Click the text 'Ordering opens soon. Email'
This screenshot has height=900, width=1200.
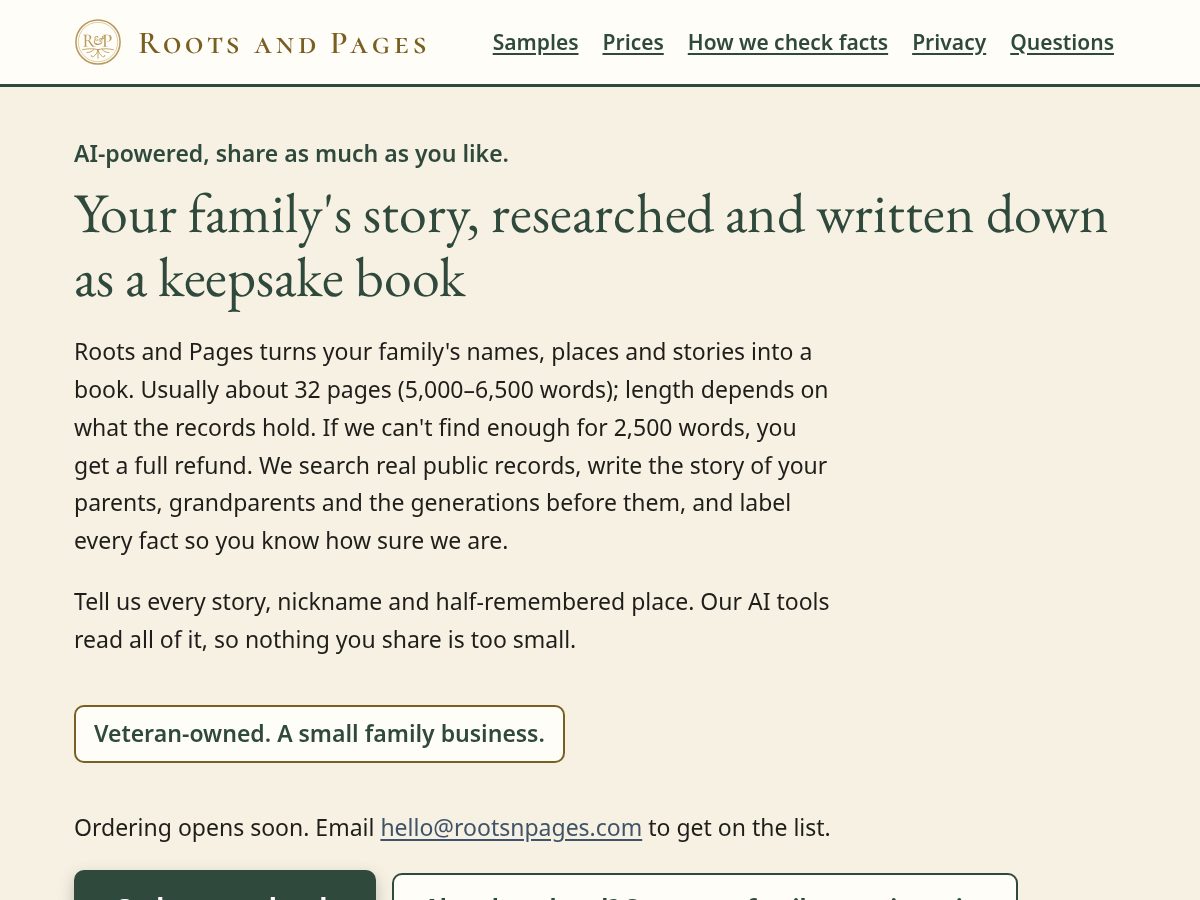pyautogui.click(x=225, y=828)
